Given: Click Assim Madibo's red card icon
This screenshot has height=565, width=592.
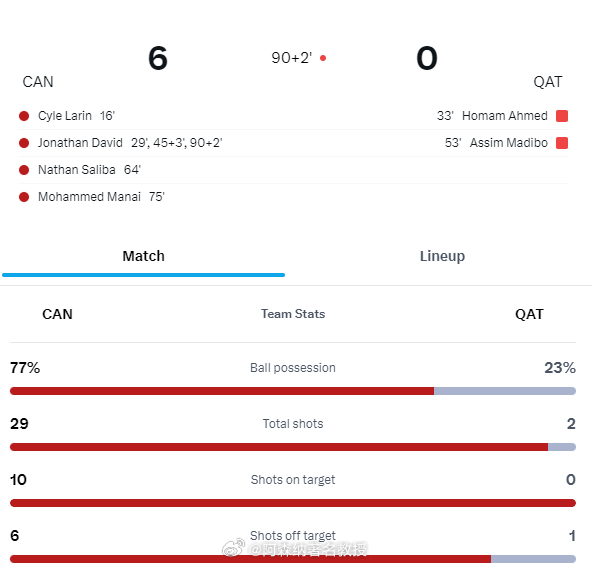Looking at the screenshot, I should [562, 143].
